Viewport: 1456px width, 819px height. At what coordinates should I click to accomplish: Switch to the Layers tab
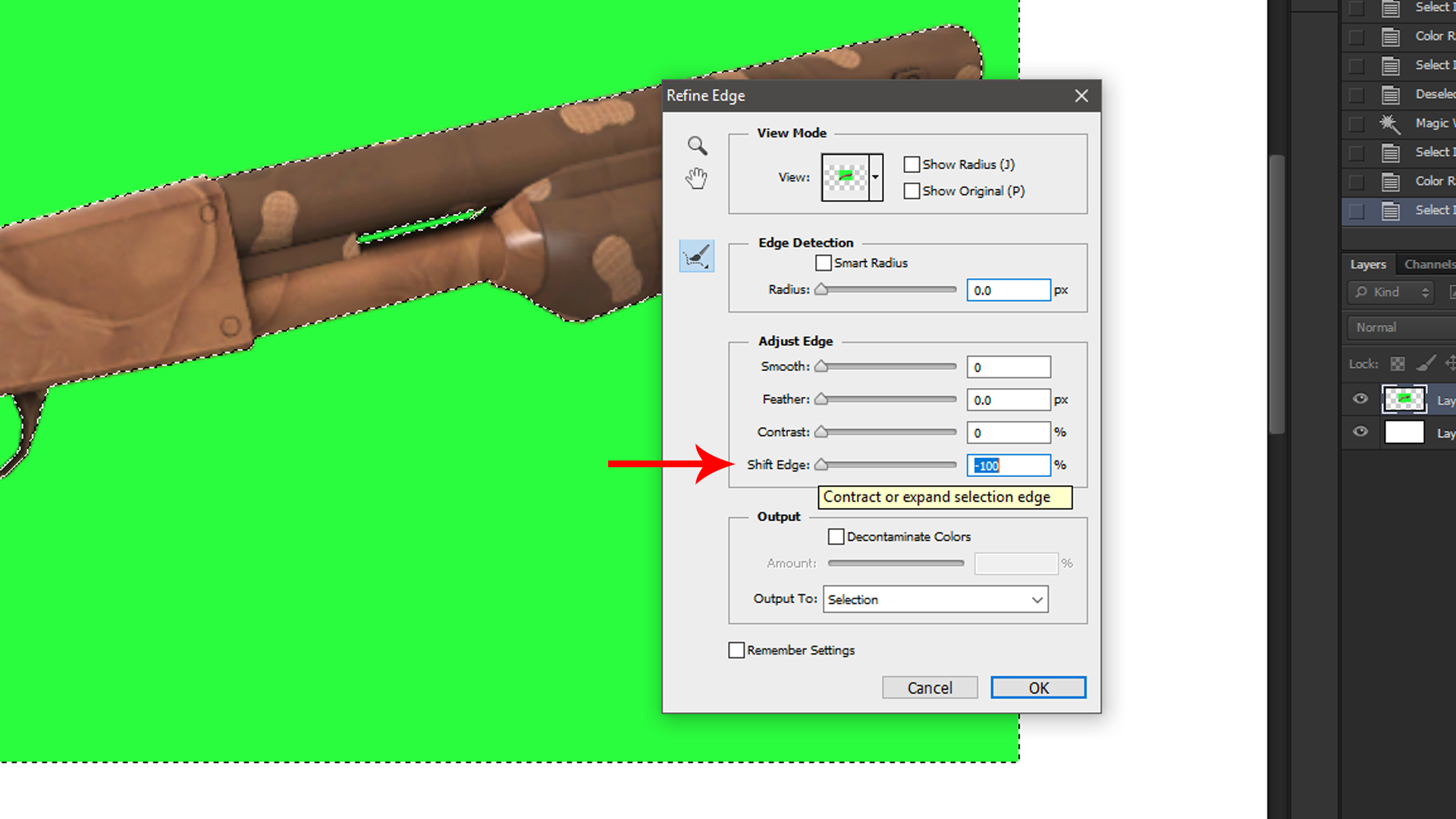pos(1368,264)
